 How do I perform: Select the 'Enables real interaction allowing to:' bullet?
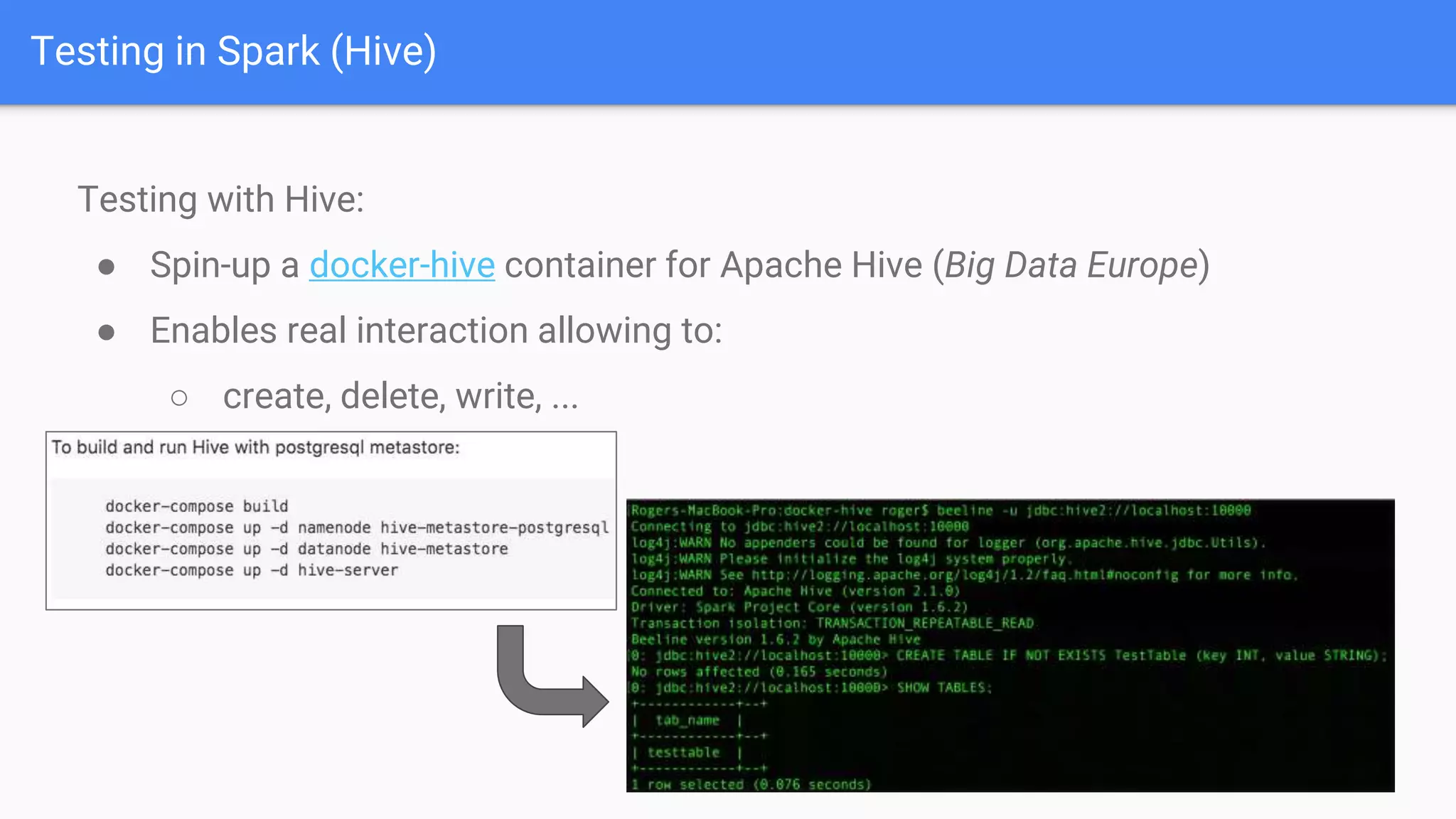coord(437,331)
